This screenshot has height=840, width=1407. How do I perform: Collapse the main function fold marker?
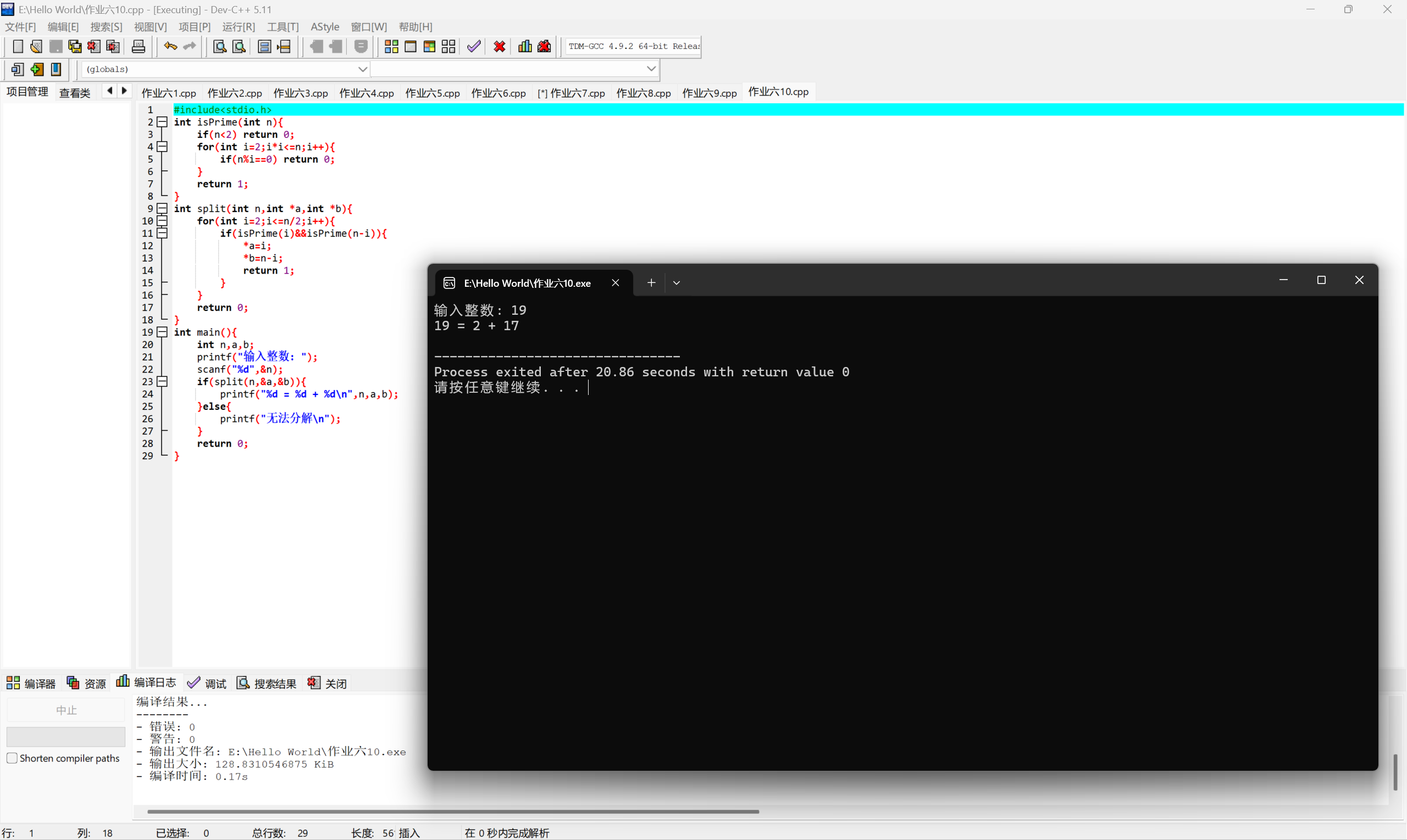click(163, 332)
